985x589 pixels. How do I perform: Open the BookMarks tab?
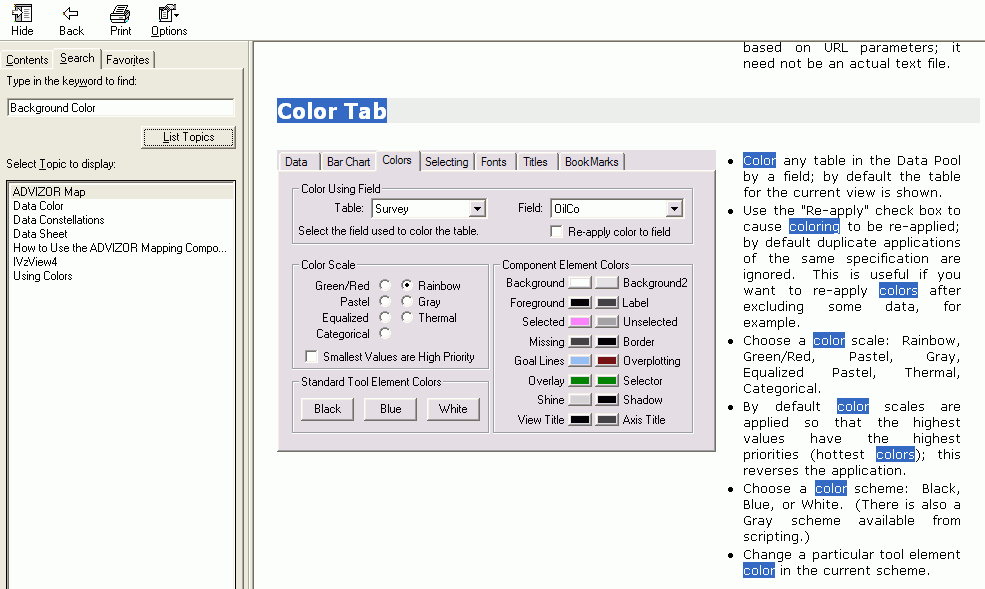click(x=591, y=162)
